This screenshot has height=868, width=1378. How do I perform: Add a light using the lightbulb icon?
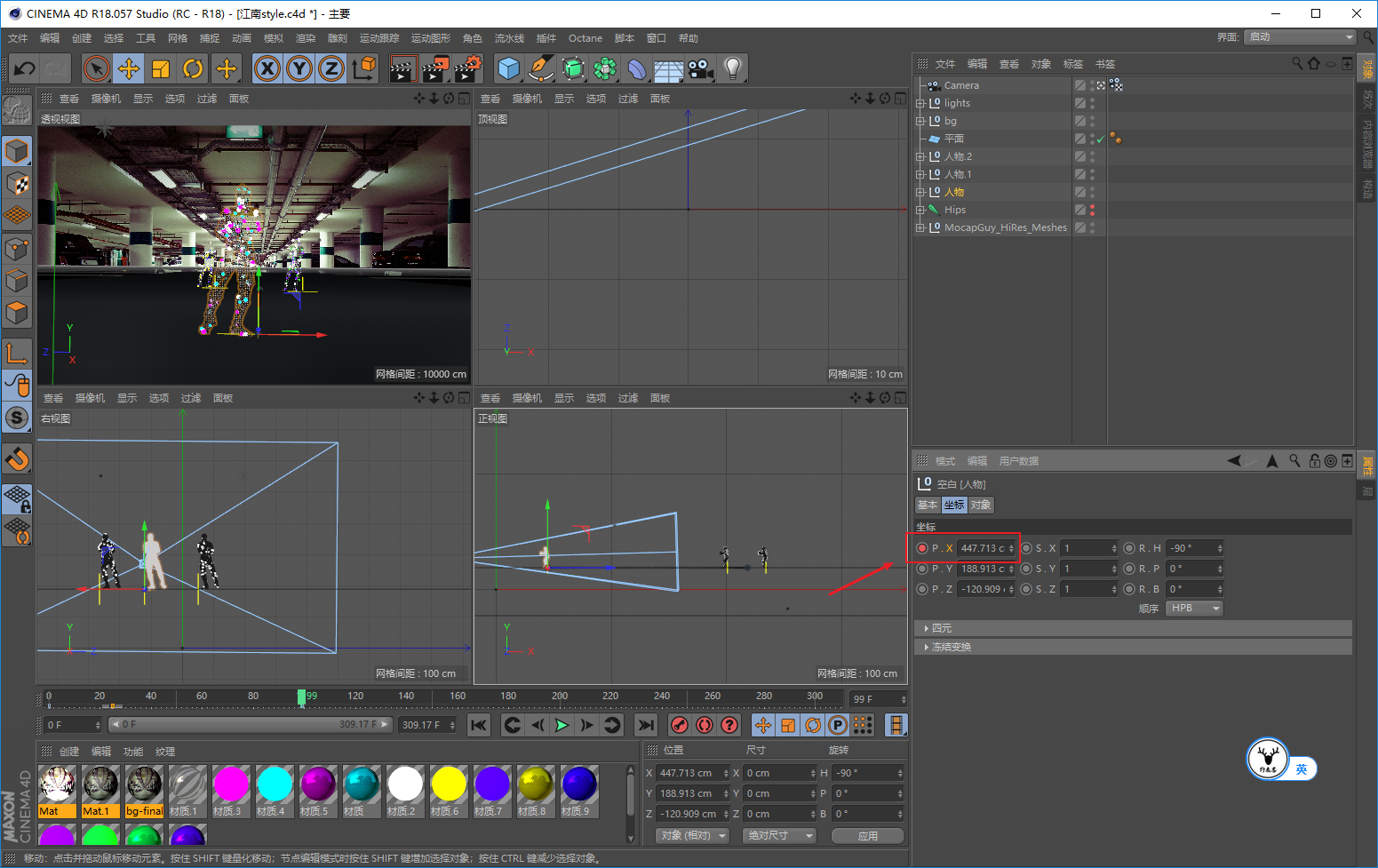[733, 68]
